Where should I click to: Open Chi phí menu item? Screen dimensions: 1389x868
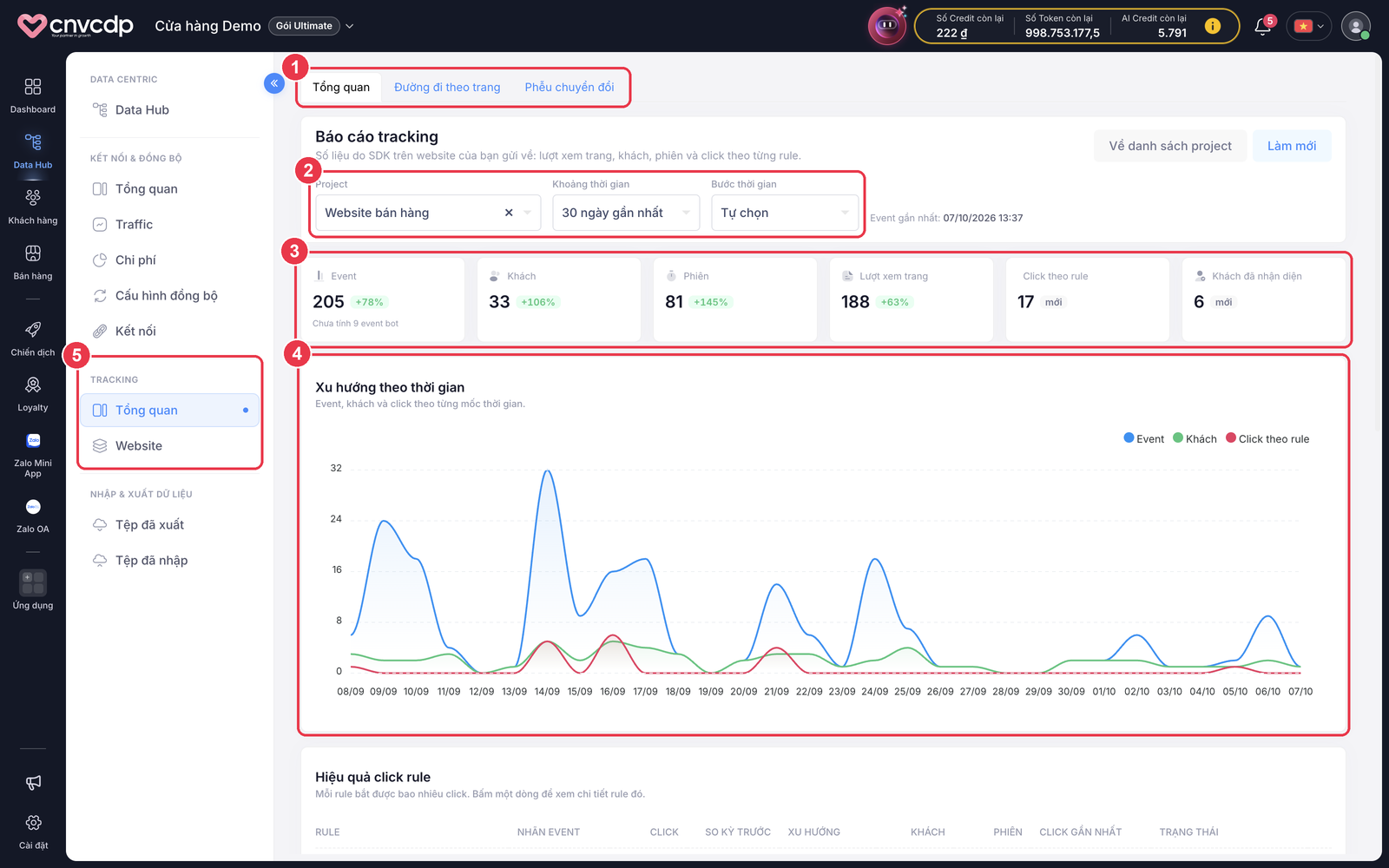[x=169, y=260]
